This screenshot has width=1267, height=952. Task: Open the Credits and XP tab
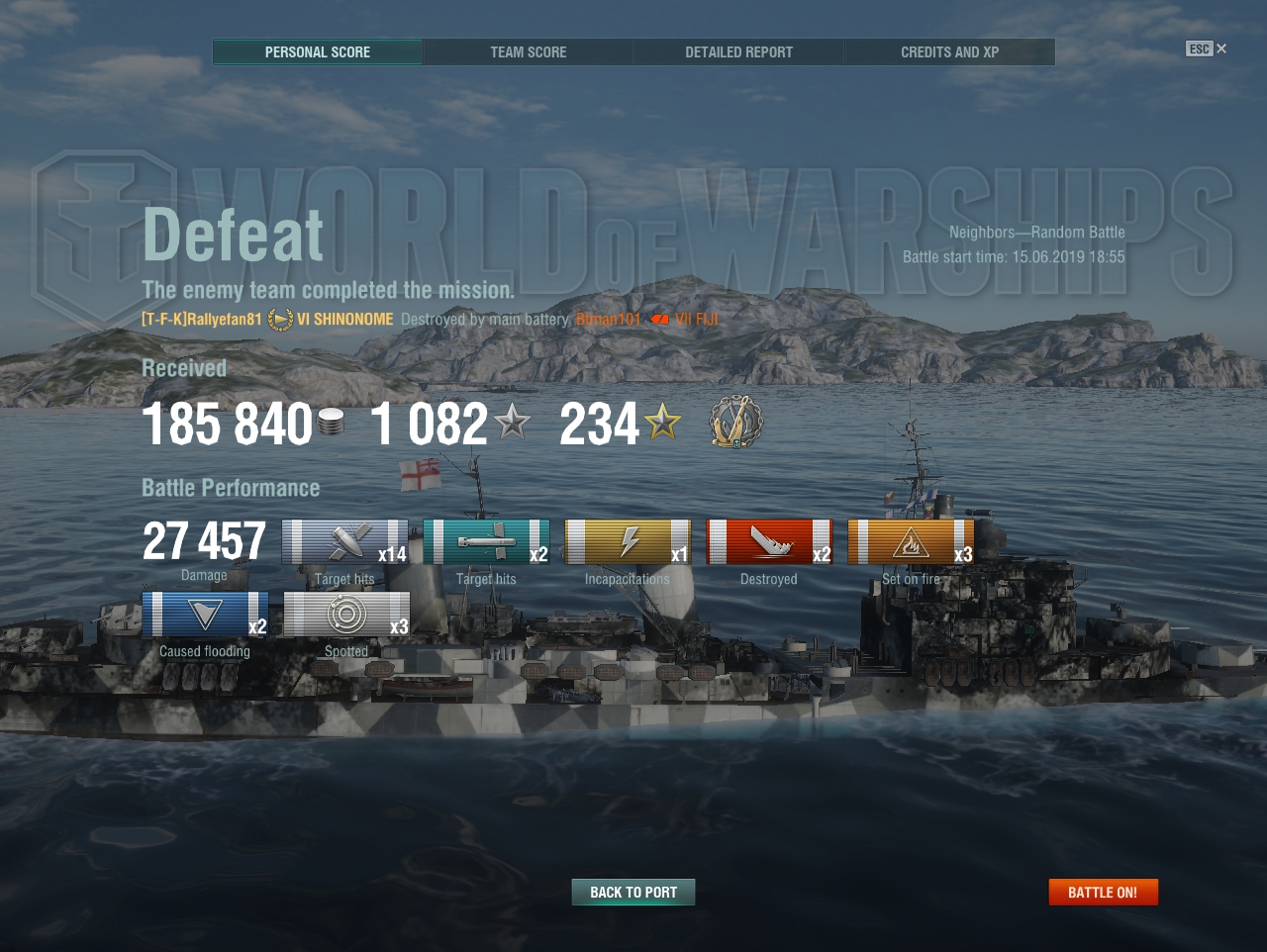pos(950,52)
